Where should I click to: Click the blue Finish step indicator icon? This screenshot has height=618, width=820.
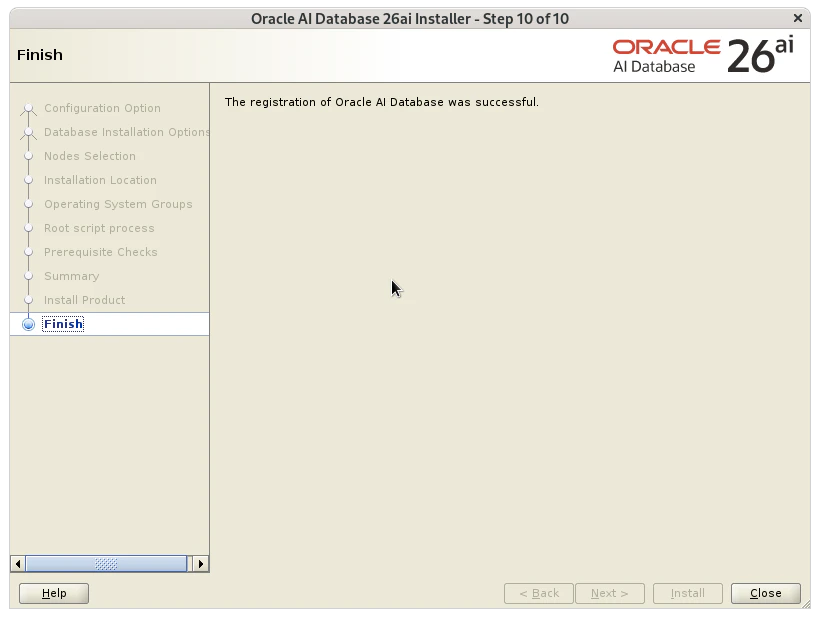pos(29,324)
